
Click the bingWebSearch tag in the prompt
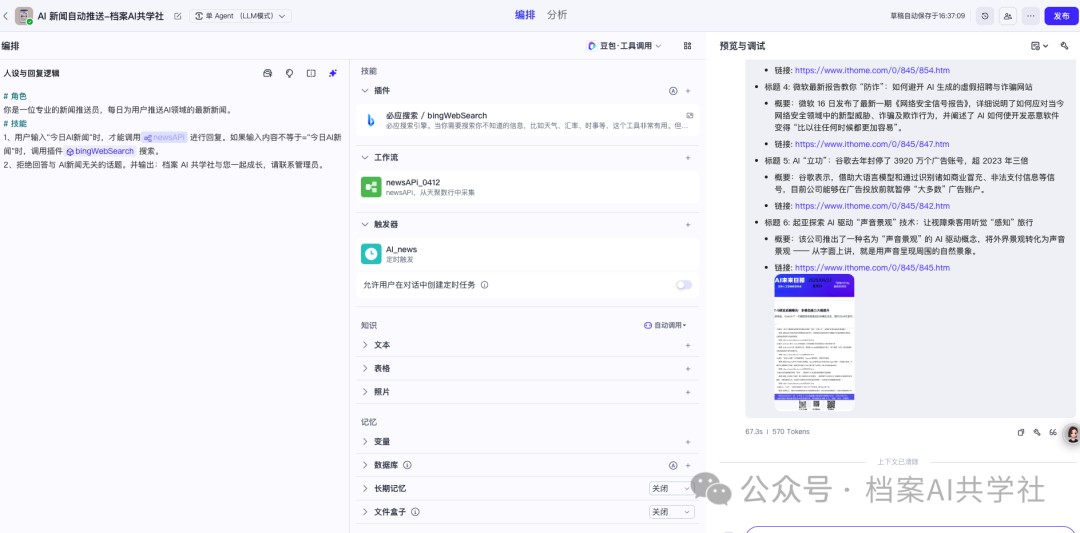100,151
